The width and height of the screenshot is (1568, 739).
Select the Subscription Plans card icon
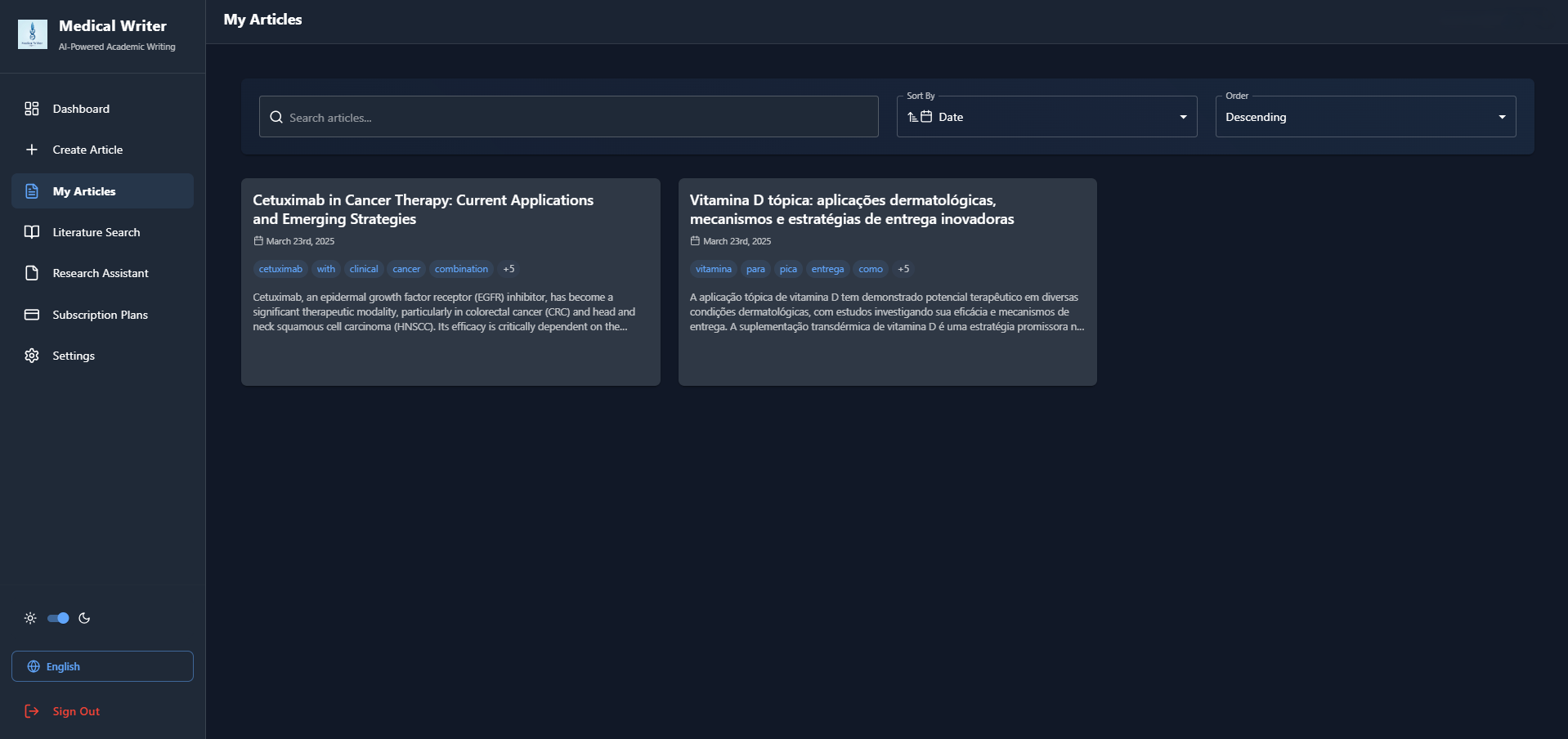[x=31, y=314]
